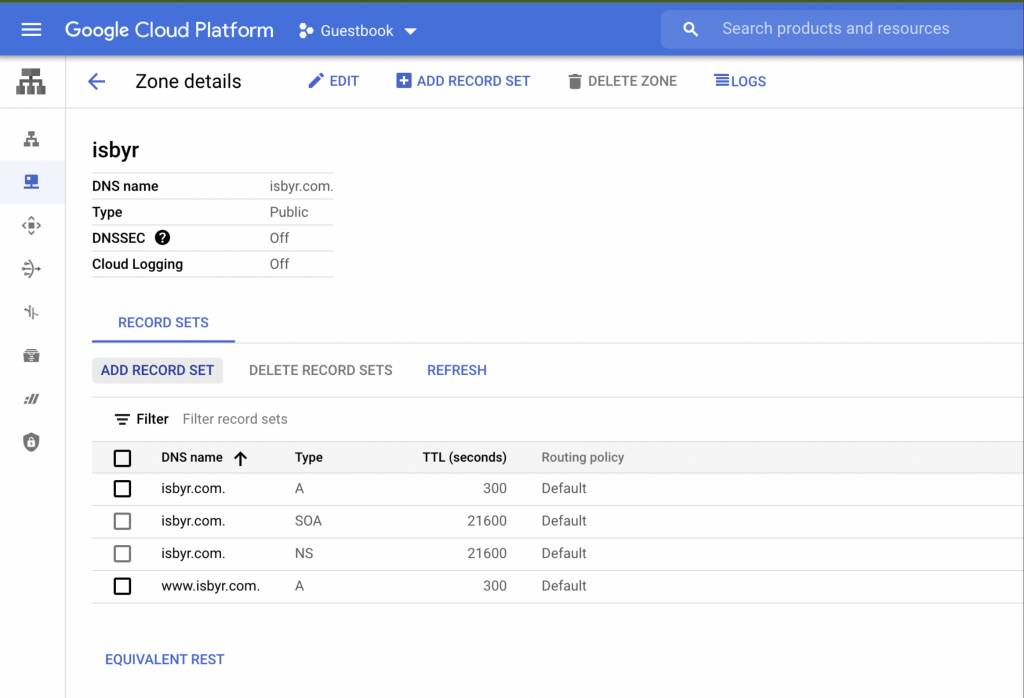
Task: Click the DNS name value isbyr.com. in details
Action: tap(302, 186)
